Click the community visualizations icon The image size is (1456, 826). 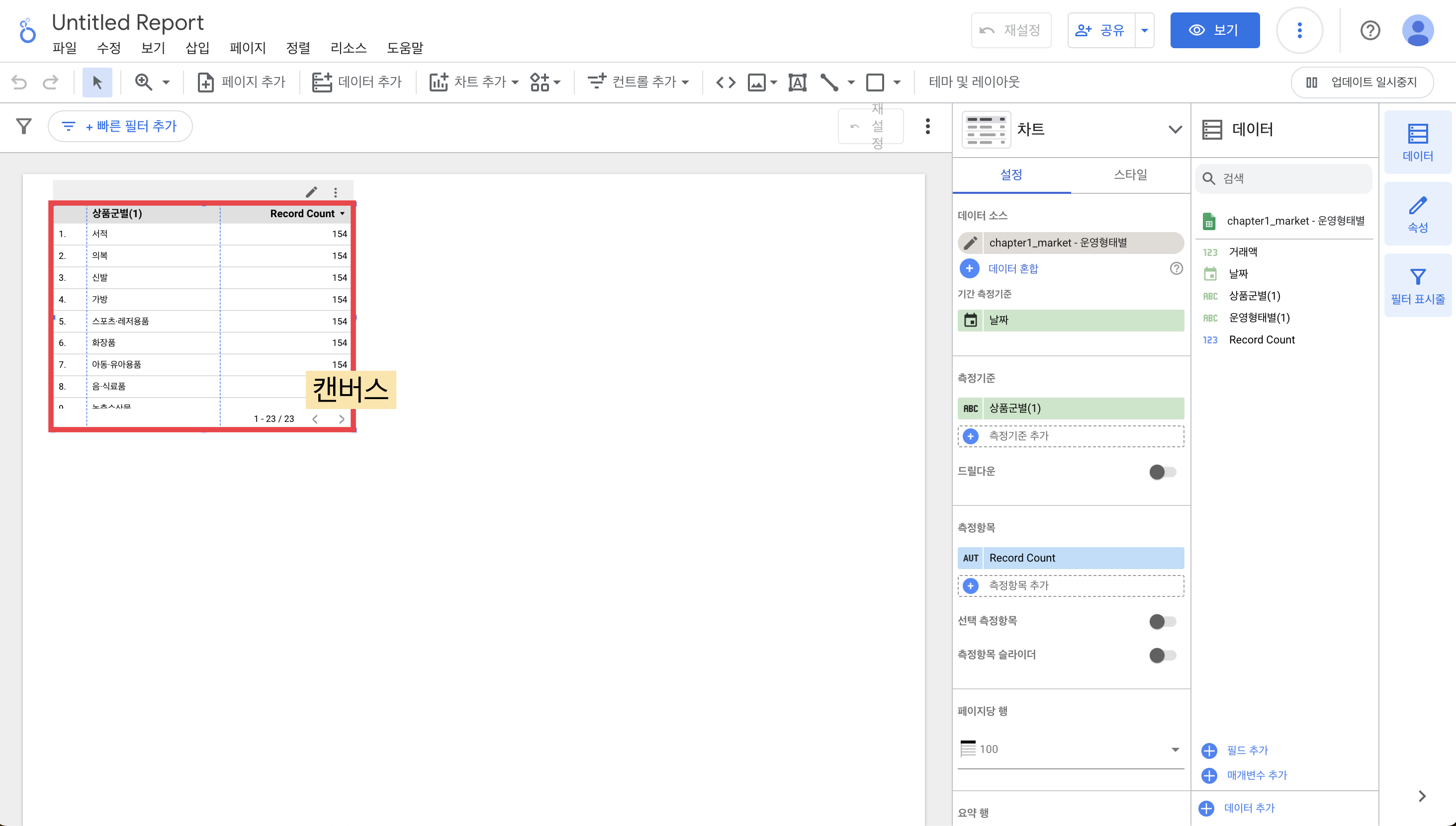pos(540,83)
